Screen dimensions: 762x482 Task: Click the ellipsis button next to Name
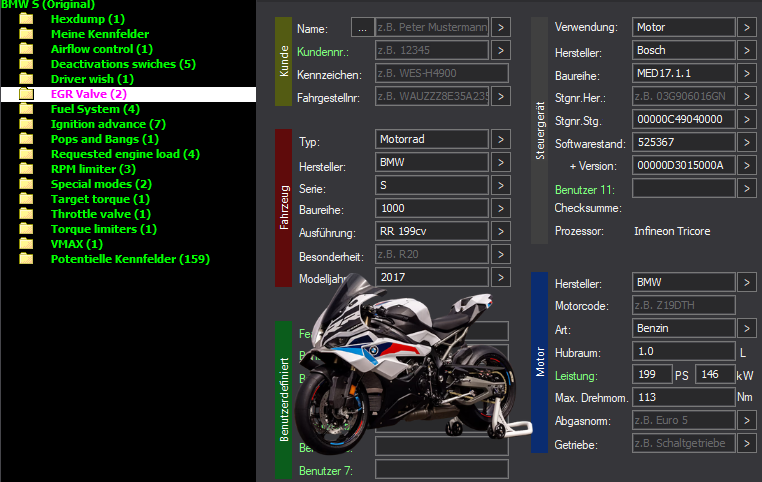(x=363, y=28)
